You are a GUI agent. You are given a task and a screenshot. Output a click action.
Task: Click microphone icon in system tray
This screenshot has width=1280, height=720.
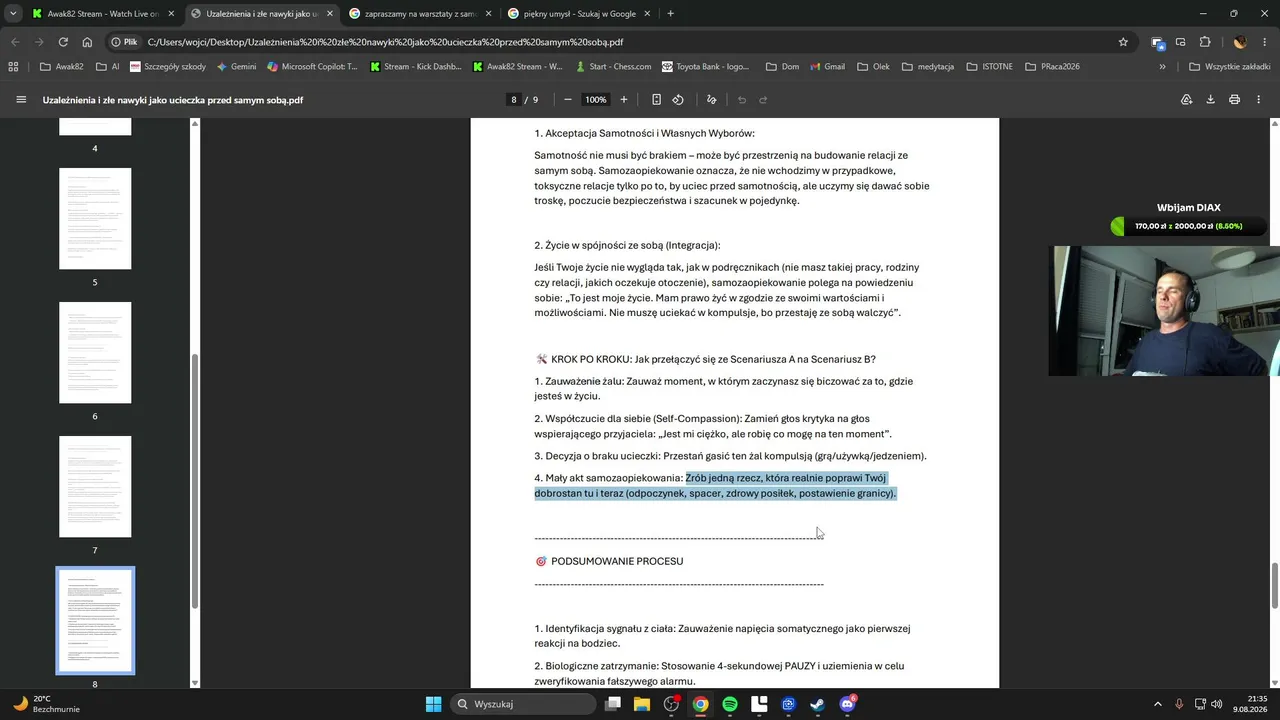click(1179, 704)
